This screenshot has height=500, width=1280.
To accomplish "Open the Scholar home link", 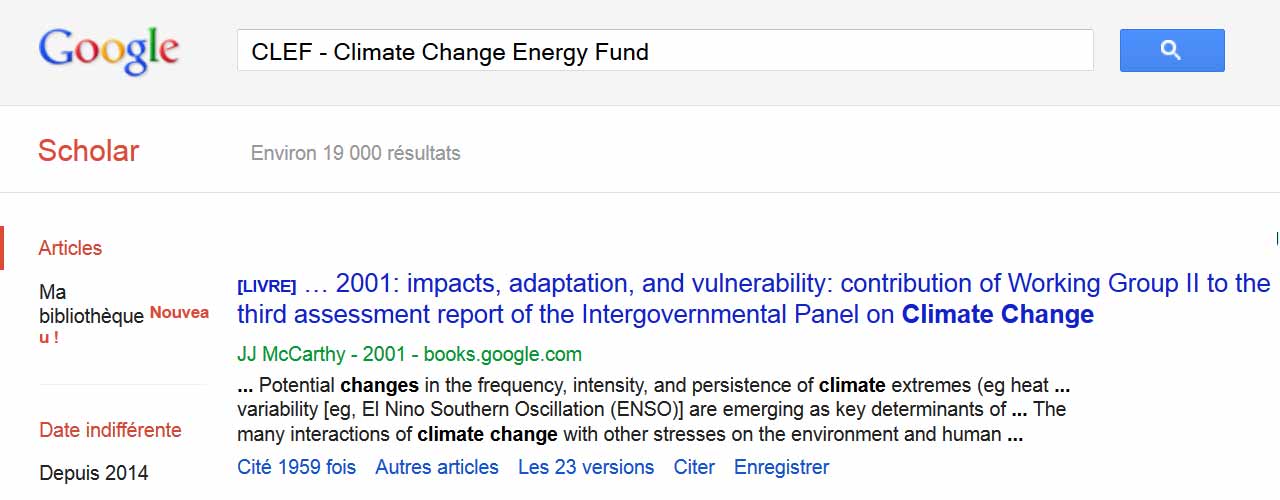I will (x=88, y=151).
